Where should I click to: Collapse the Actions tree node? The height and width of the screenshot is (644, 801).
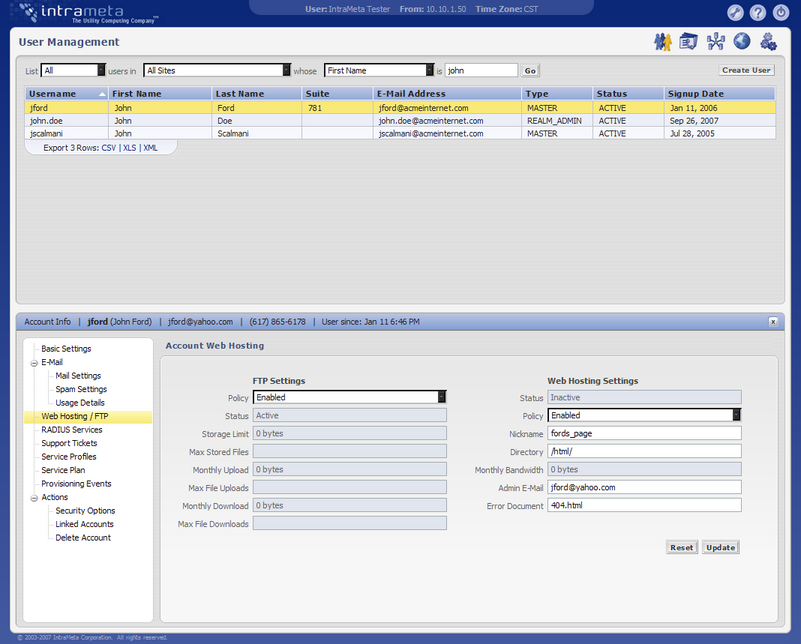pos(34,498)
